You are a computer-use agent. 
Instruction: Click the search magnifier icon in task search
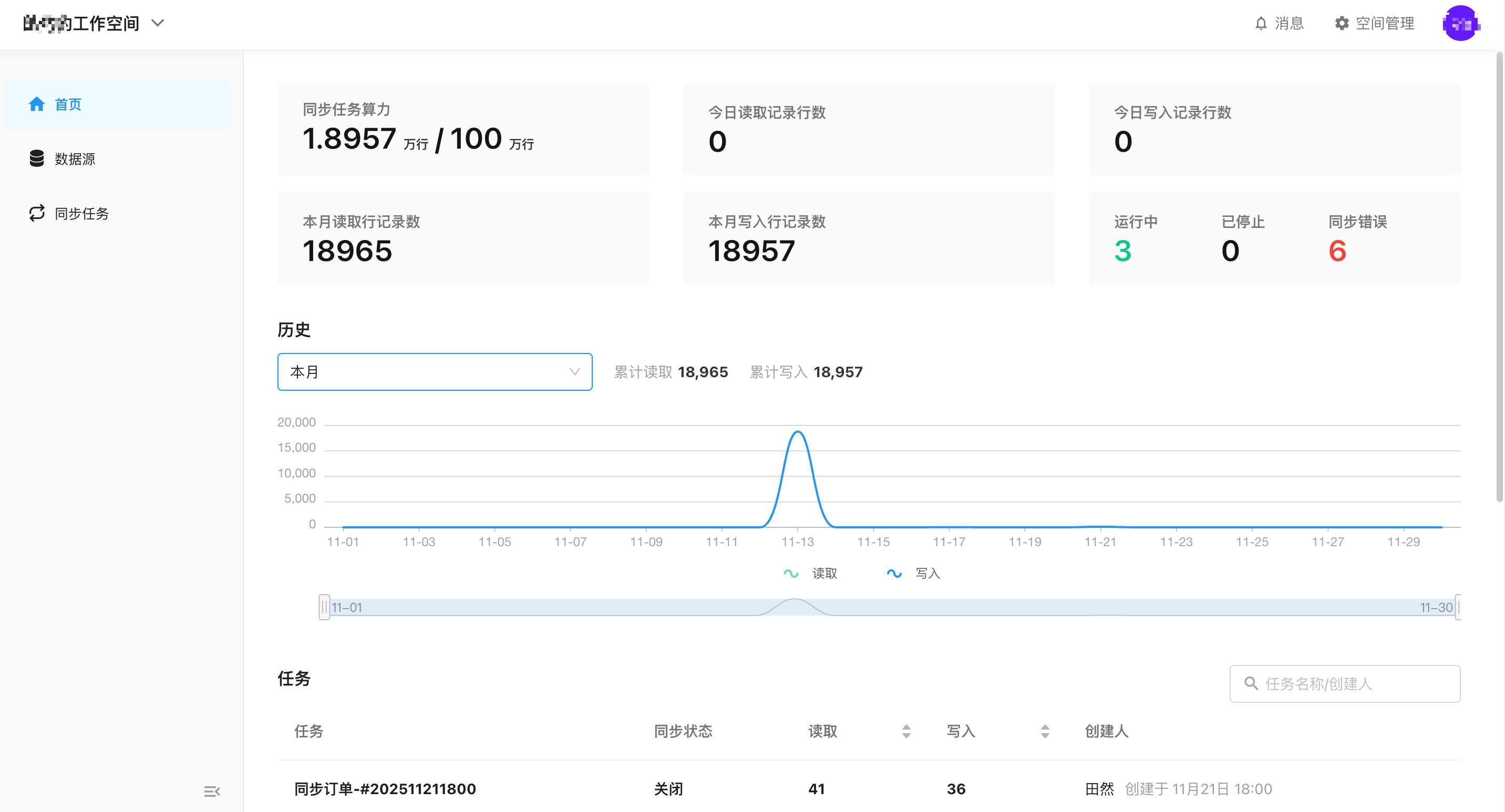[x=1250, y=683]
